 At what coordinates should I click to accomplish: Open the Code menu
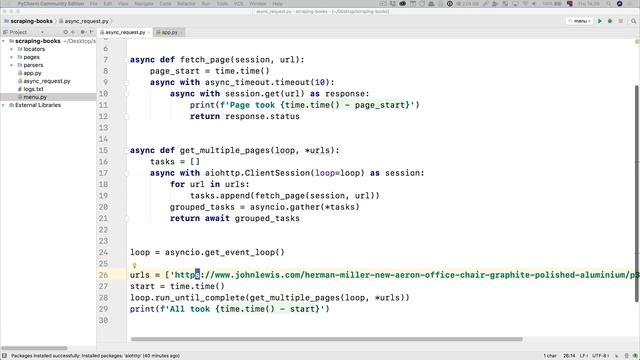coord(165,4)
